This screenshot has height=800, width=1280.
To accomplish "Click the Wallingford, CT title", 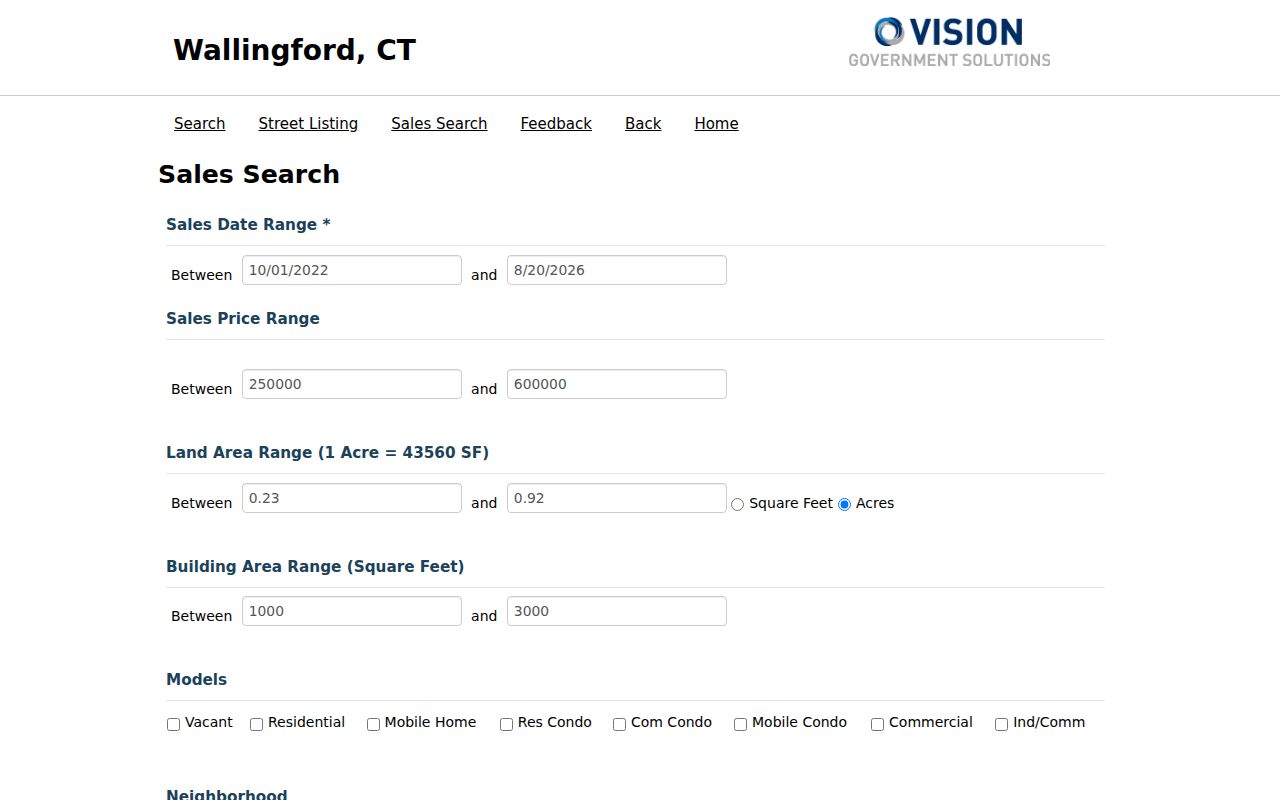I will 294,50.
